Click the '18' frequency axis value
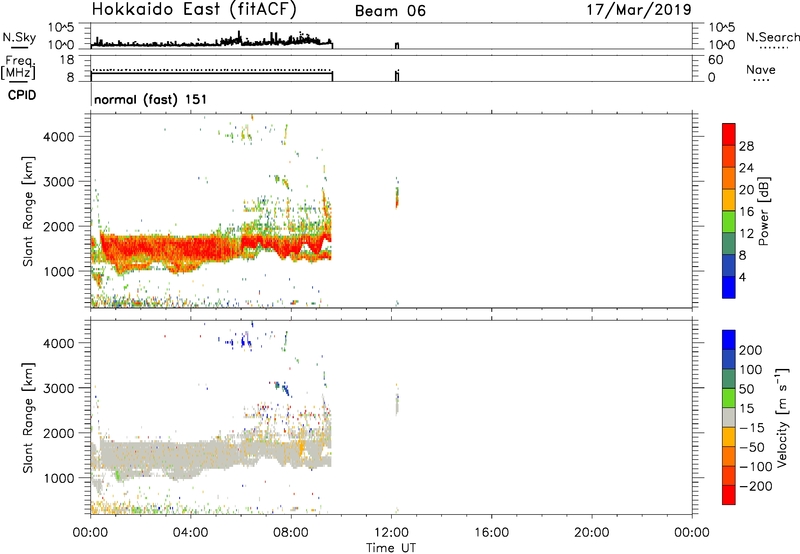Screen dimensions: 800x554 (67, 60)
